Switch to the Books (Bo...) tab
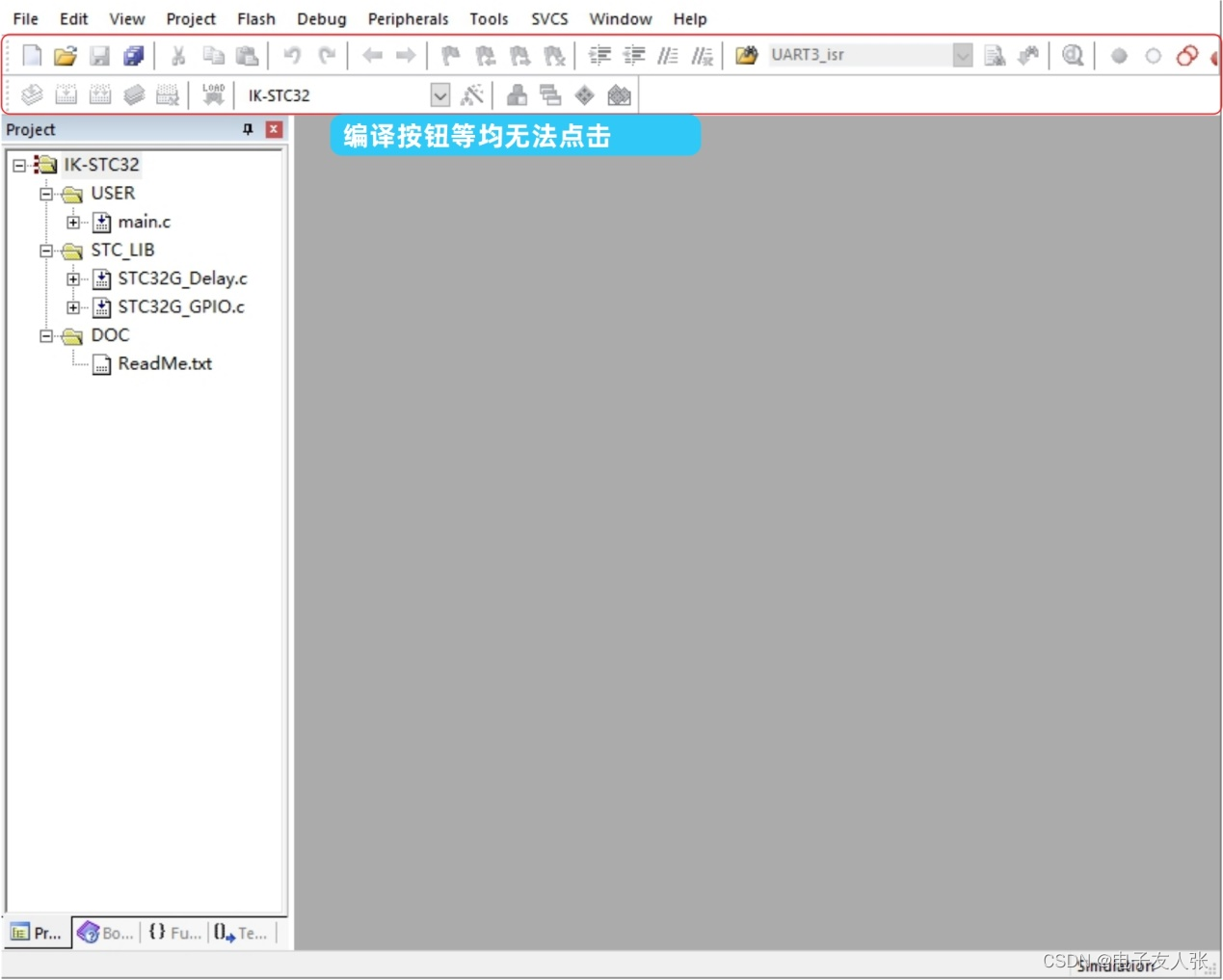This screenshot has height=980, width=1223. point(106,932)
